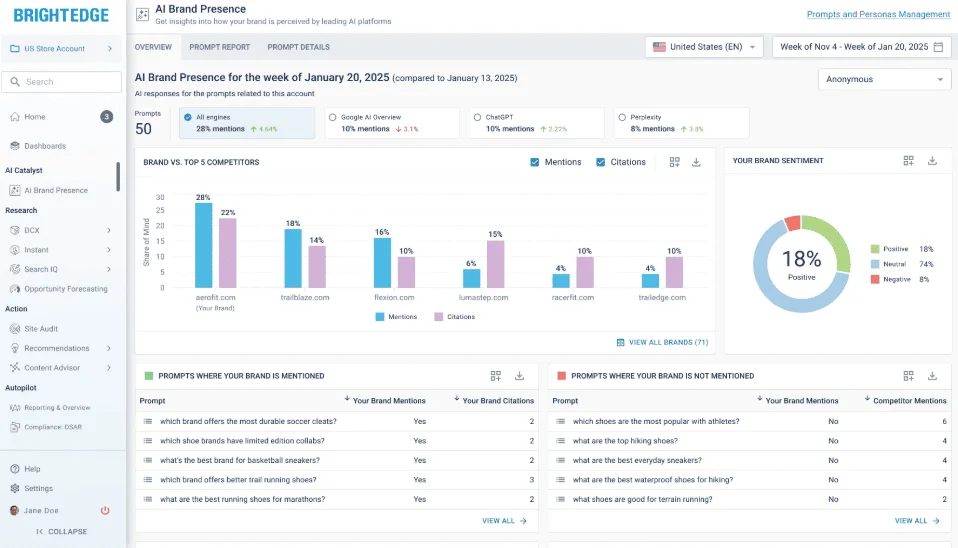Download the Your Brand Sentiment chart
958x548 pixels.
point(932,160)
